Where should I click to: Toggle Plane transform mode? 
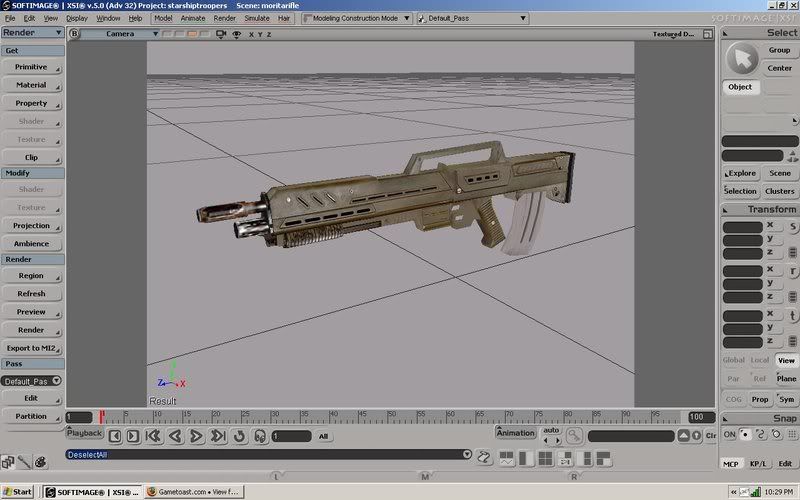tap(786, 379)
